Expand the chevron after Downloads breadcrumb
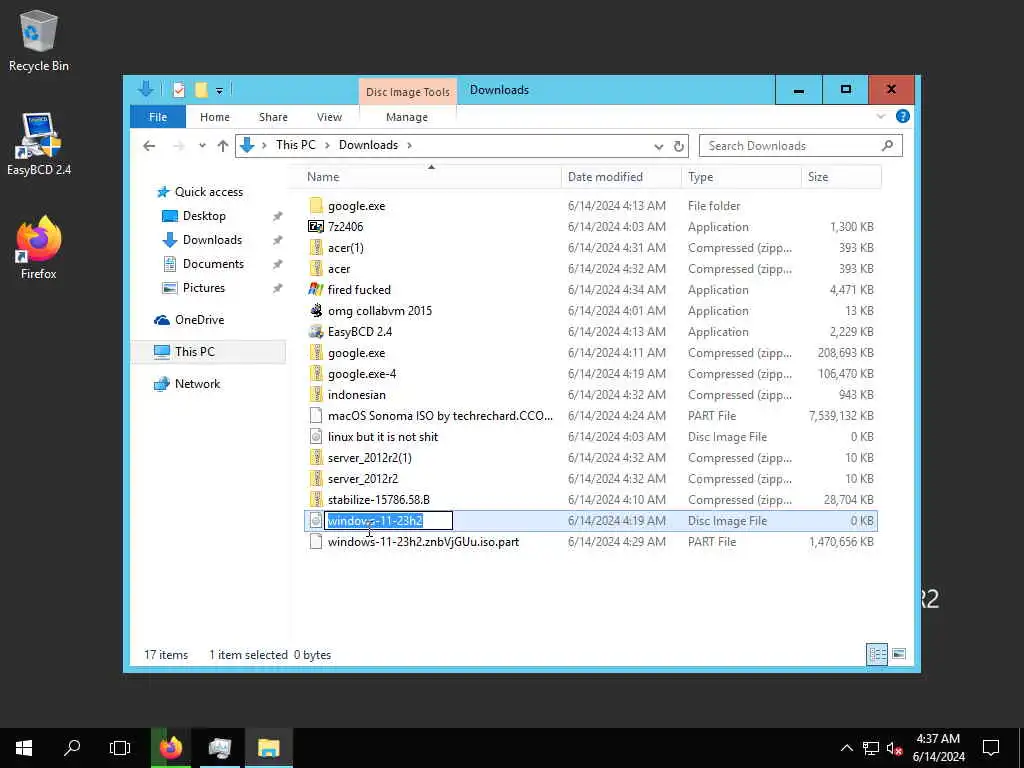 click(x=409, y=145)
